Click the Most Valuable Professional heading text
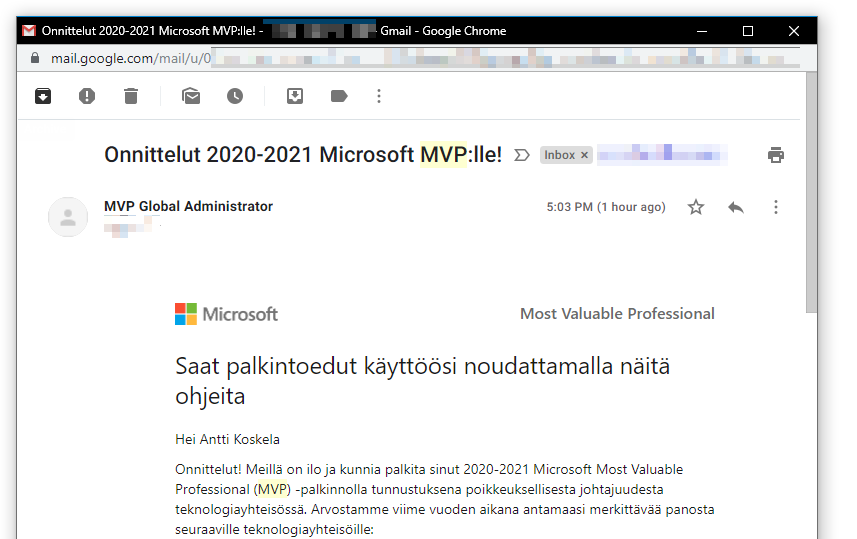This screenshot has height=539, width=857. coord(617,314)
